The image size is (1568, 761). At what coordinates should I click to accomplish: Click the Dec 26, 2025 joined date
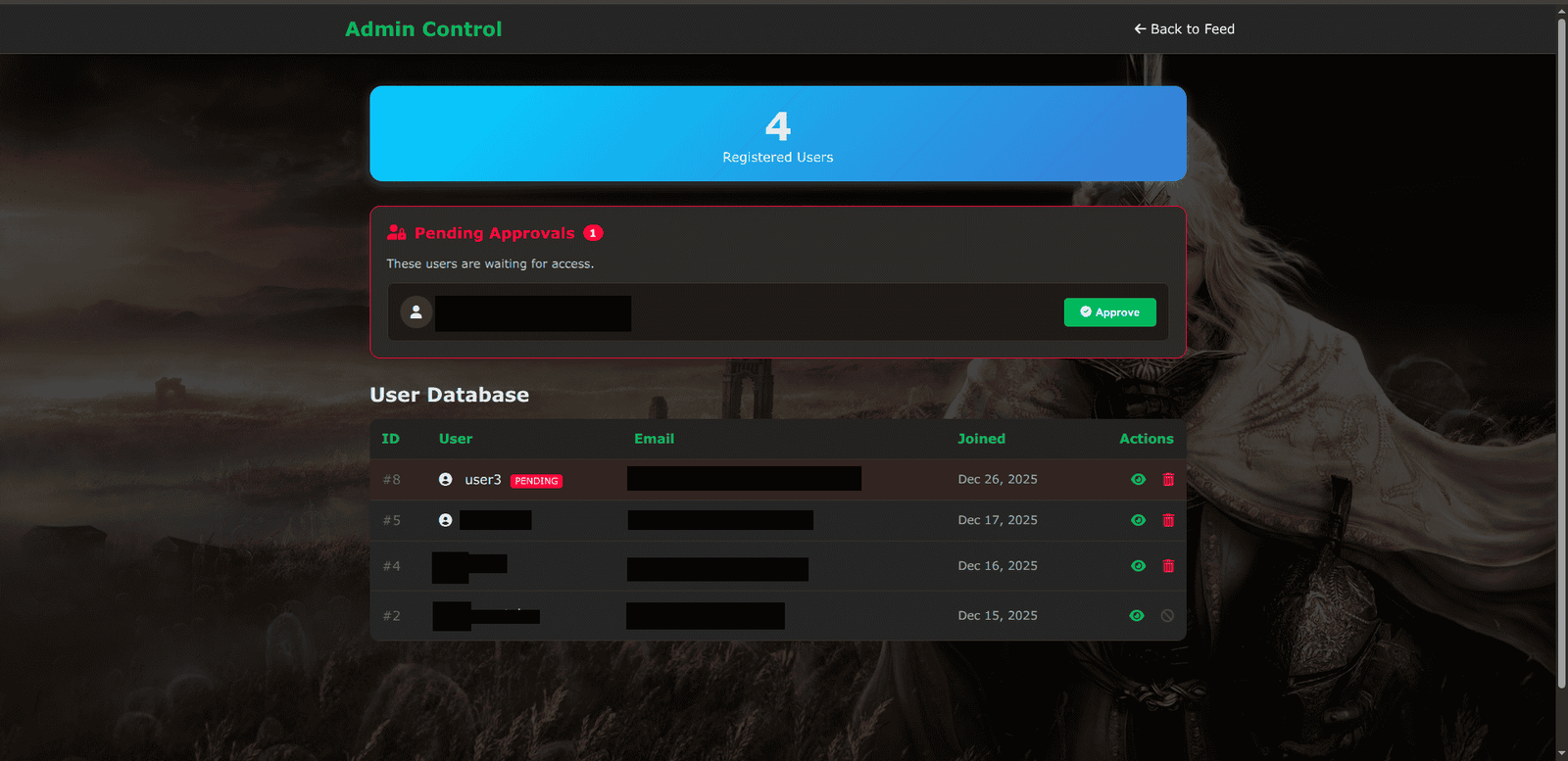click(998, 480)
